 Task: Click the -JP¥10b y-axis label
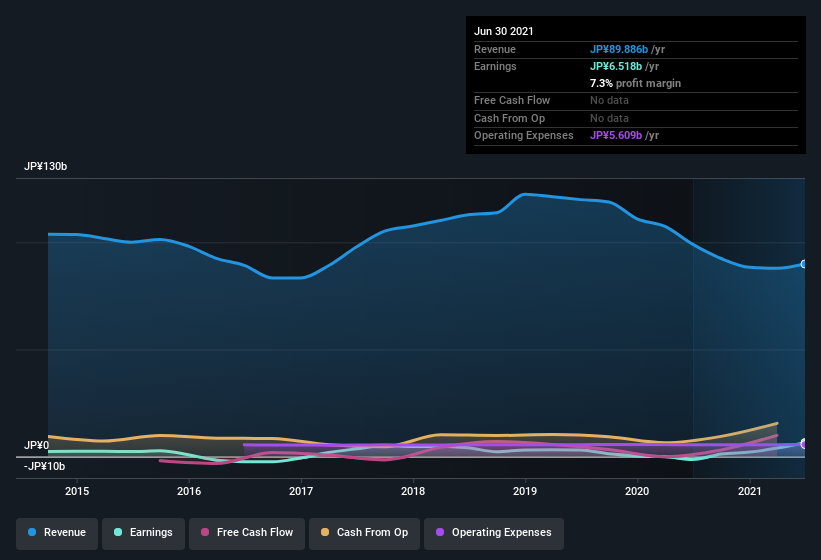coord(45,466)
